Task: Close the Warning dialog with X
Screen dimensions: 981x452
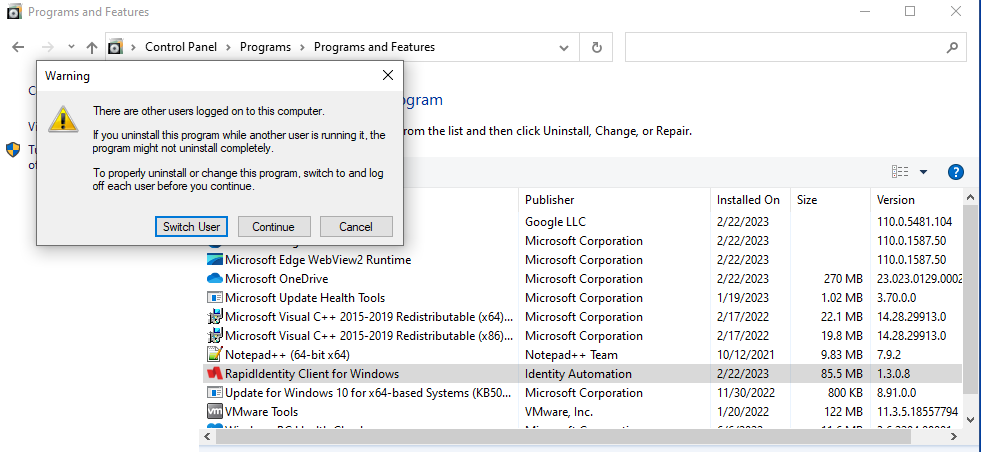Action: coord(388,76)
